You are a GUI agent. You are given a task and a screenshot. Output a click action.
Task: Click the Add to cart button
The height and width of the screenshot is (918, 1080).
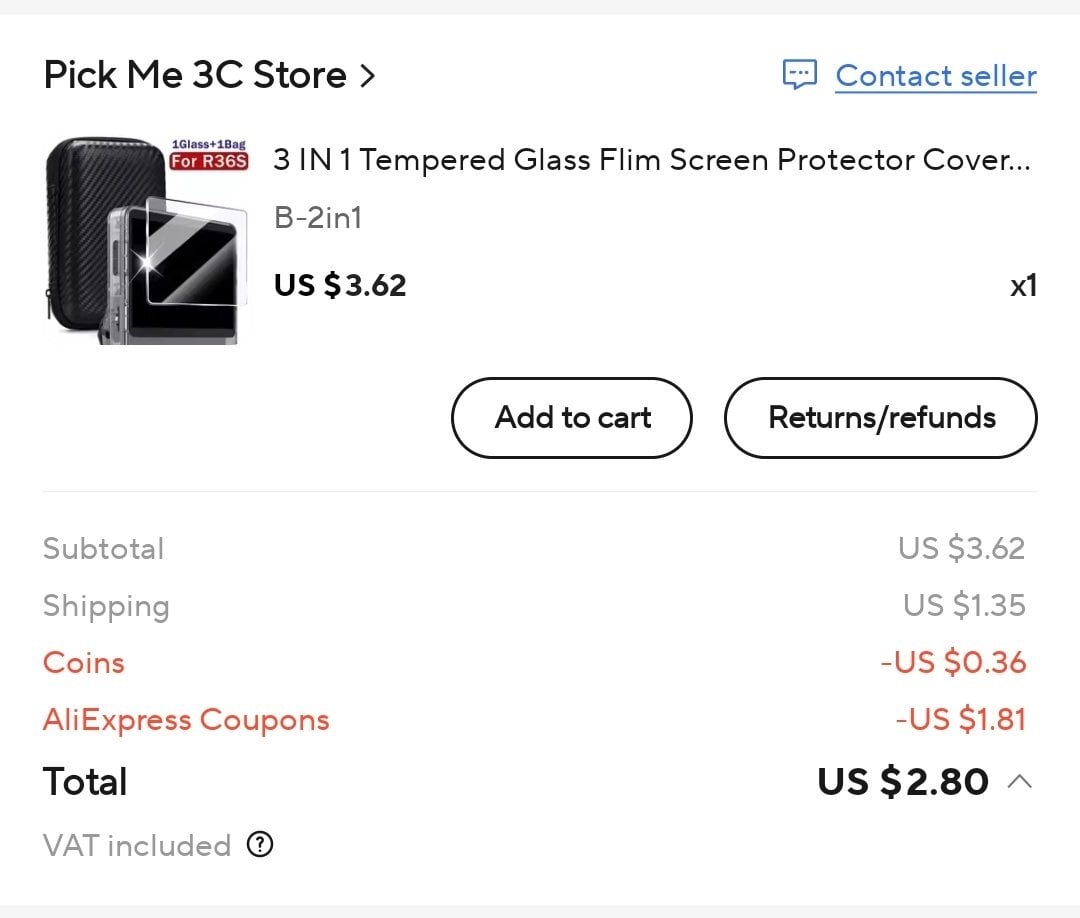[x=572, y=417]
